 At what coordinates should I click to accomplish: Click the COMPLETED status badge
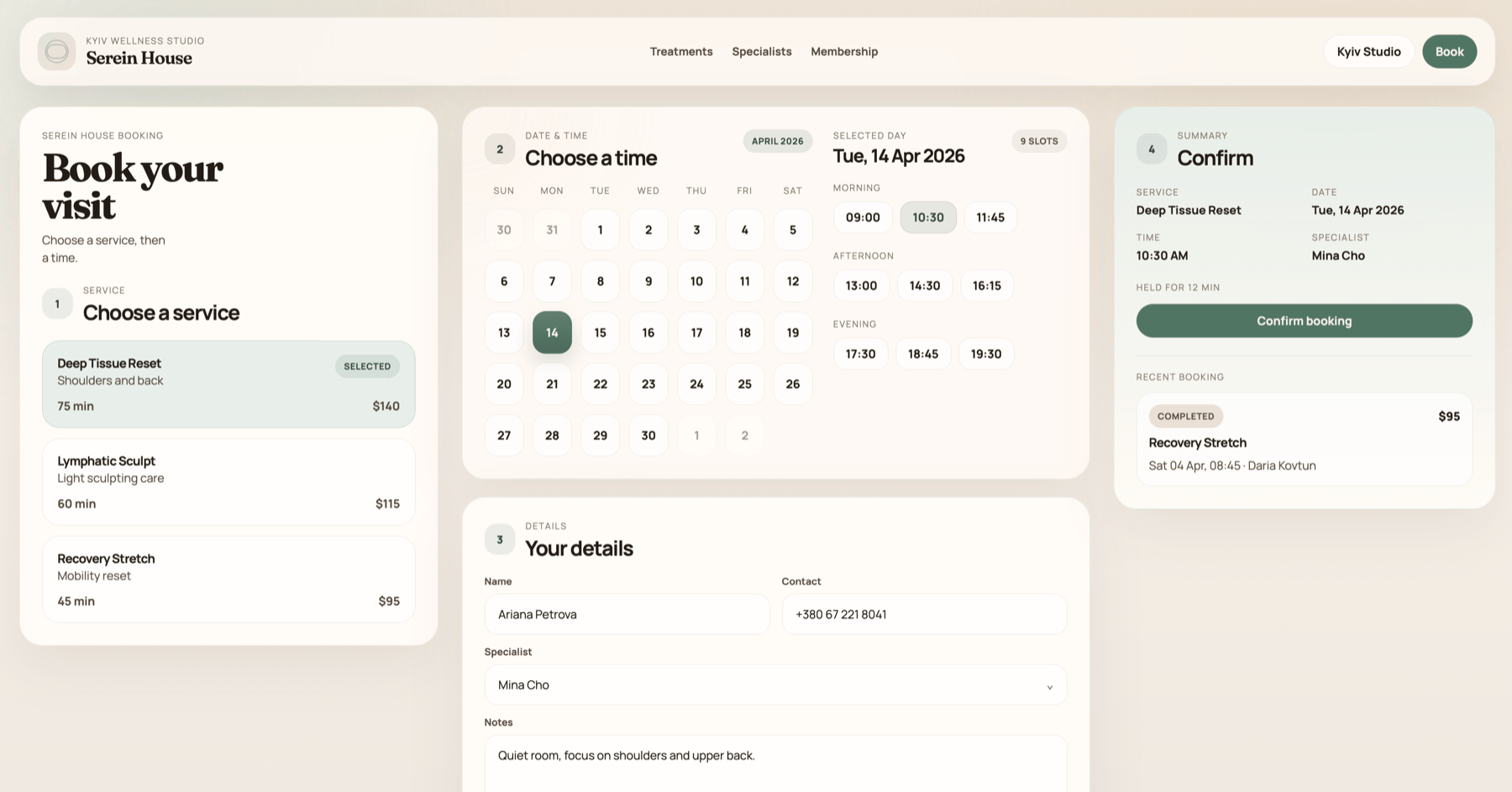coord(1186,416)
